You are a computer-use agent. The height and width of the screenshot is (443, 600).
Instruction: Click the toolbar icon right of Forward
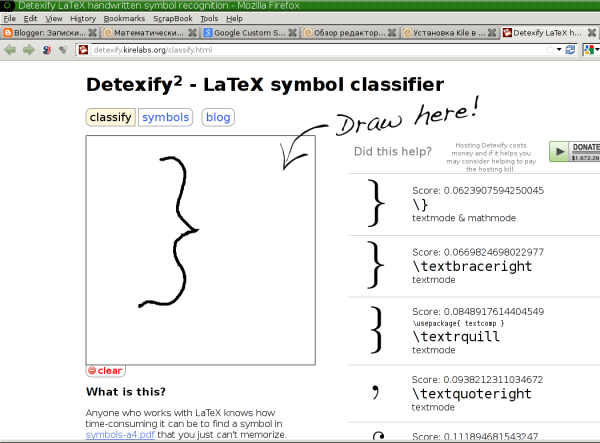coord(47,50)
